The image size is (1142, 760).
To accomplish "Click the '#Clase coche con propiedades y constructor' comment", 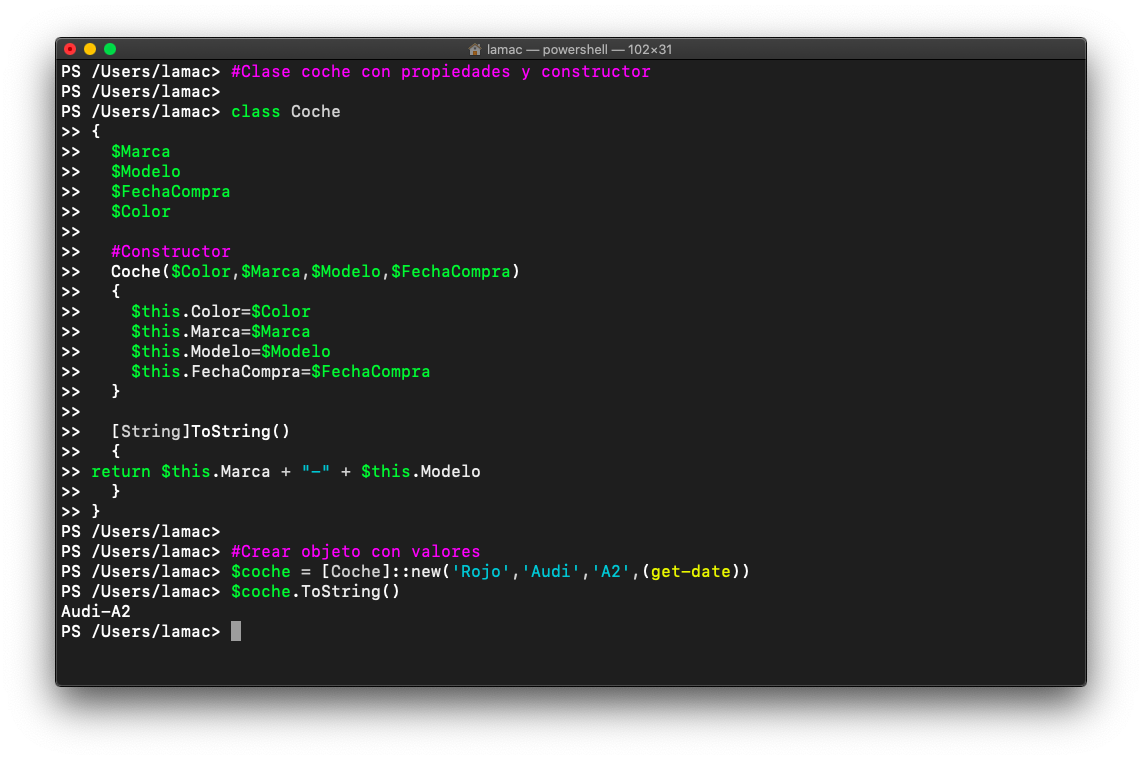I will (440, 72).
